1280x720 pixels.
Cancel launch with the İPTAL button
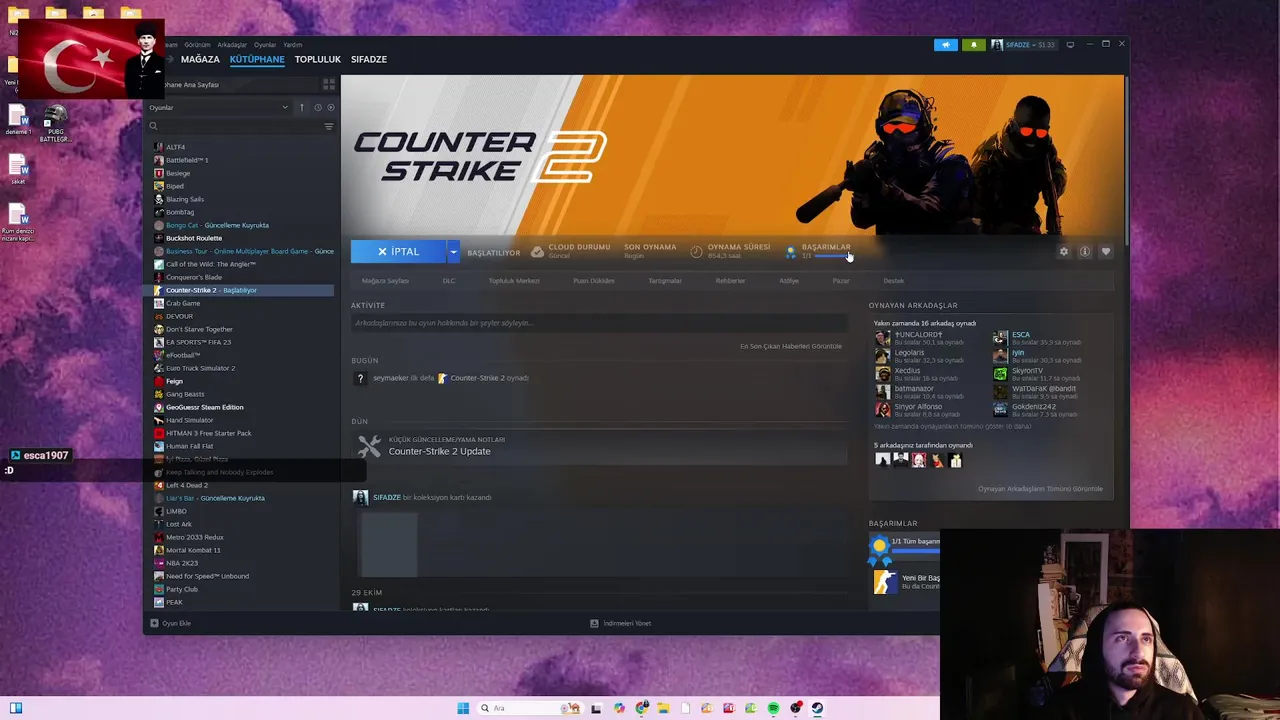point(398,252)
